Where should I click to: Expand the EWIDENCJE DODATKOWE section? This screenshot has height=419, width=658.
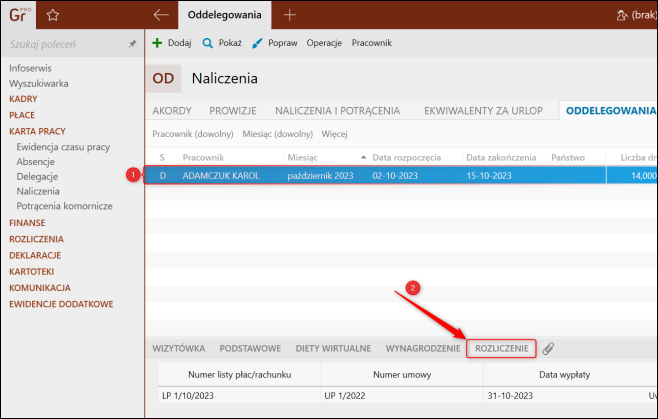point(61,304)
